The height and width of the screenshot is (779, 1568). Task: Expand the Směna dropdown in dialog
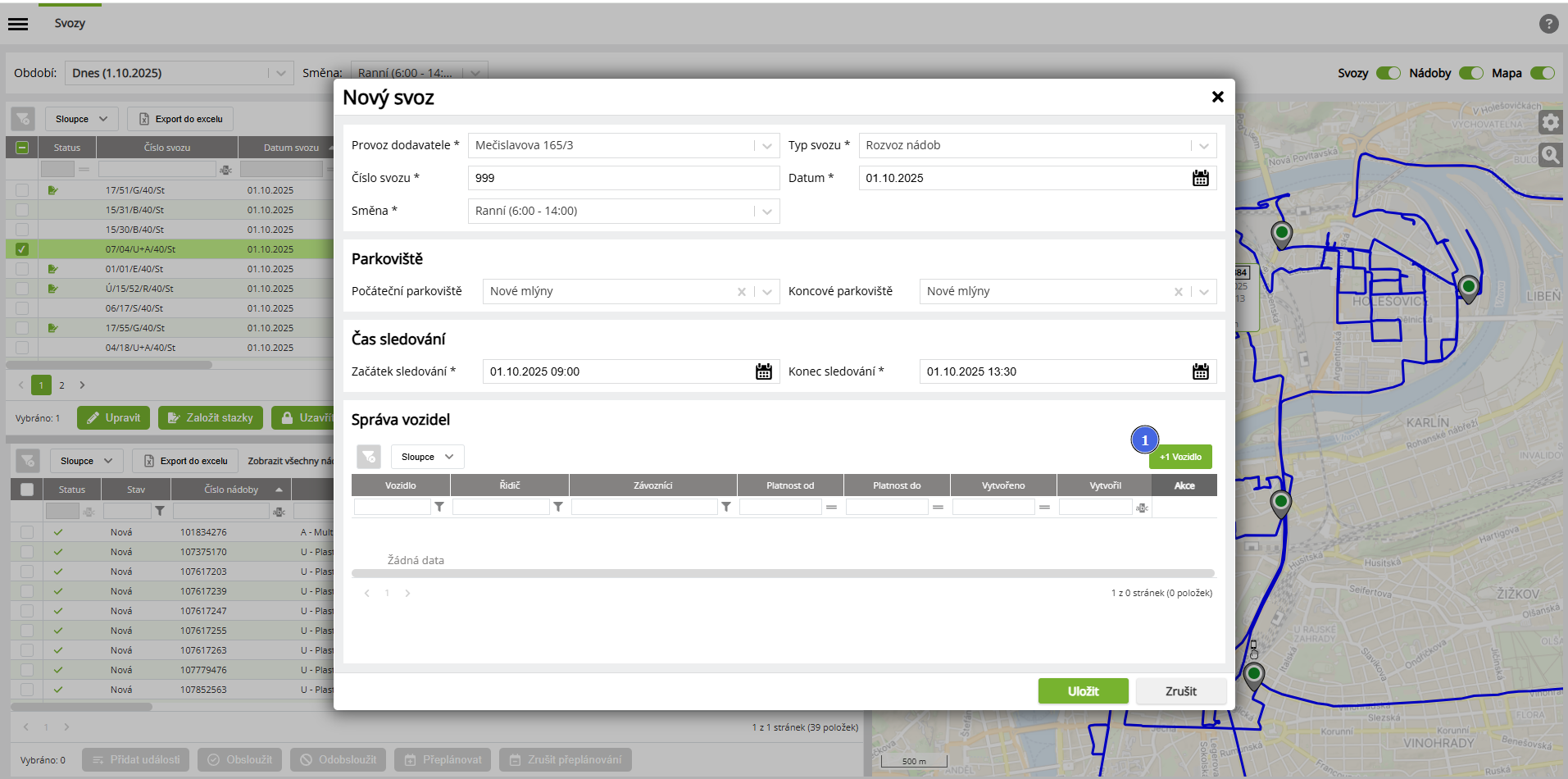click(767, 212)
